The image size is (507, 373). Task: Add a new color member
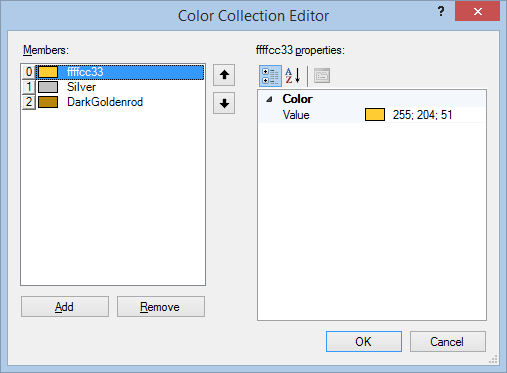(65, 307)
